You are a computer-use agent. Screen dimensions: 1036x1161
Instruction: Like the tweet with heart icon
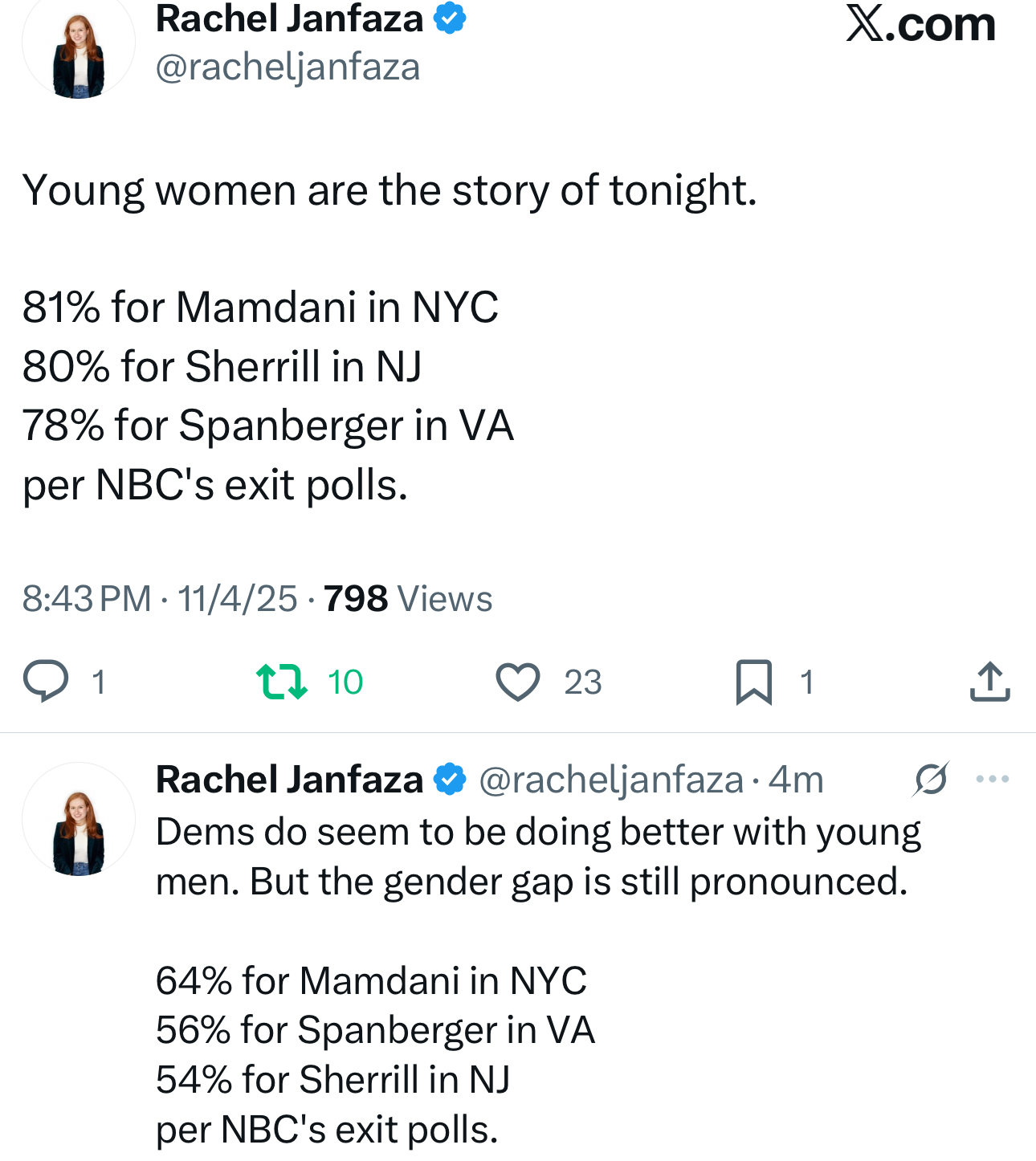(518, 682)
